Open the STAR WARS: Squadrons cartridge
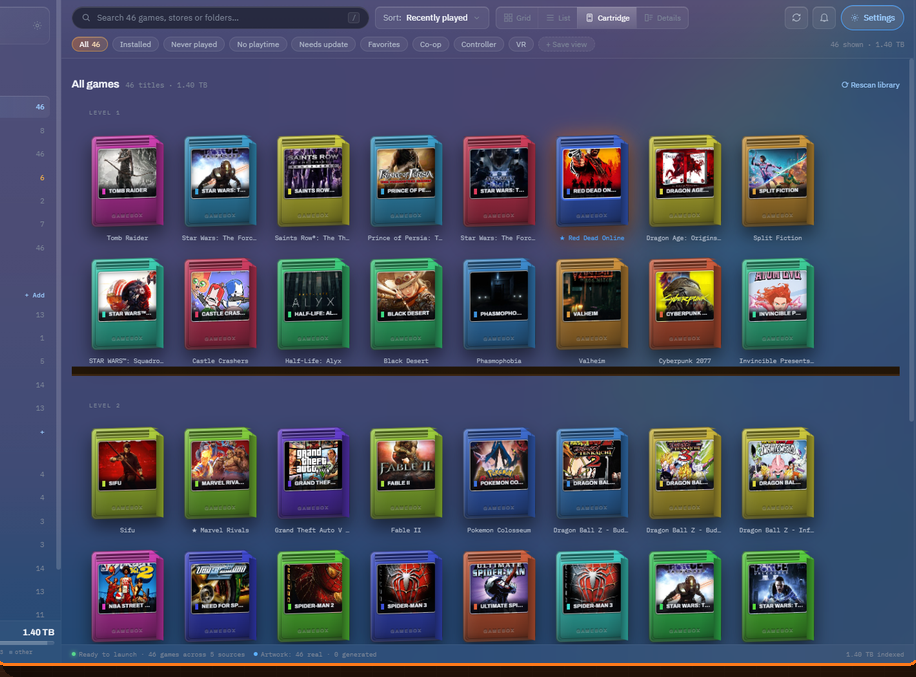This screenshot has height=677, width=916. pos(127,304)
